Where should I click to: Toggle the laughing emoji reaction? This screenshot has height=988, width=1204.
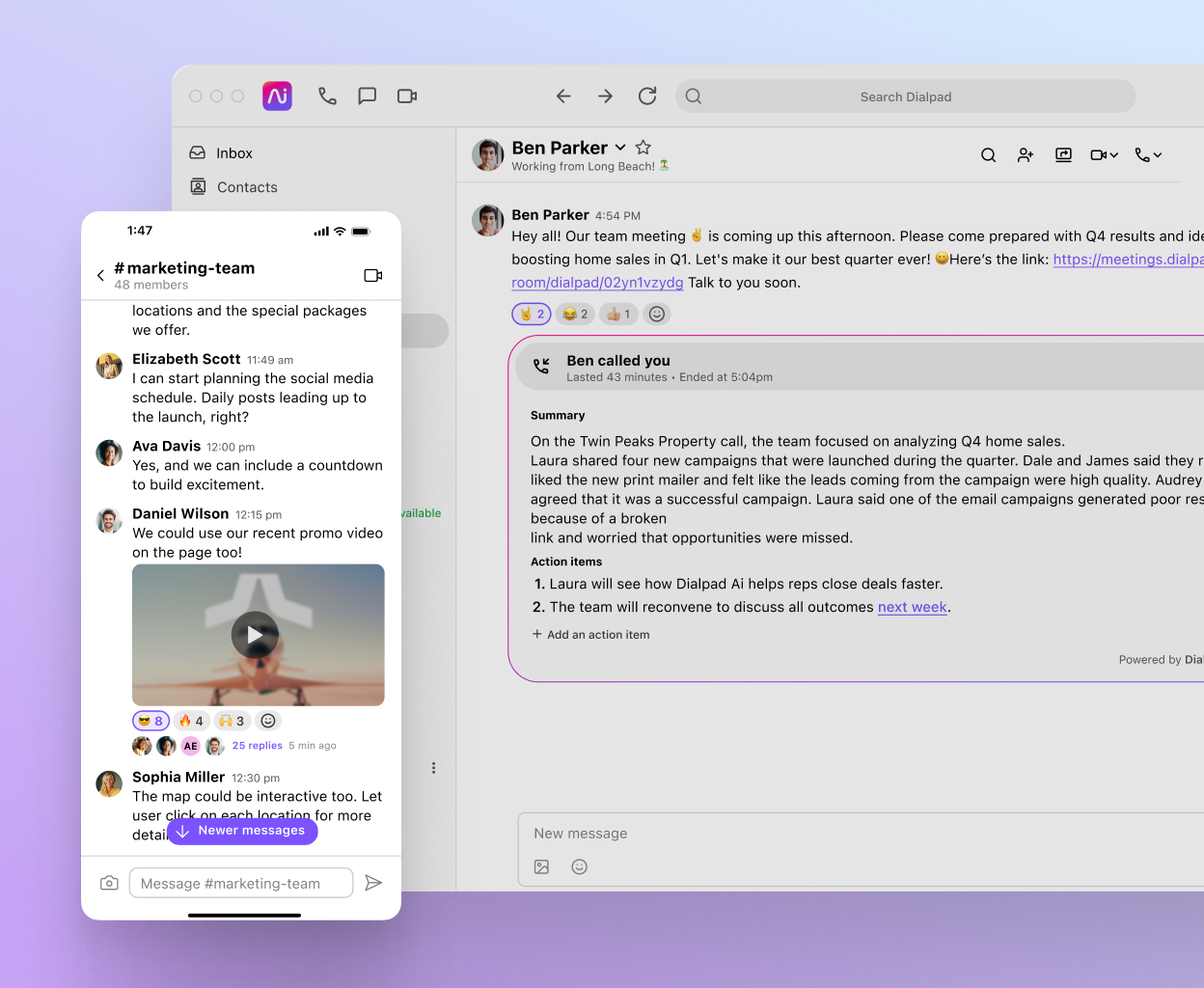(575, 314)
